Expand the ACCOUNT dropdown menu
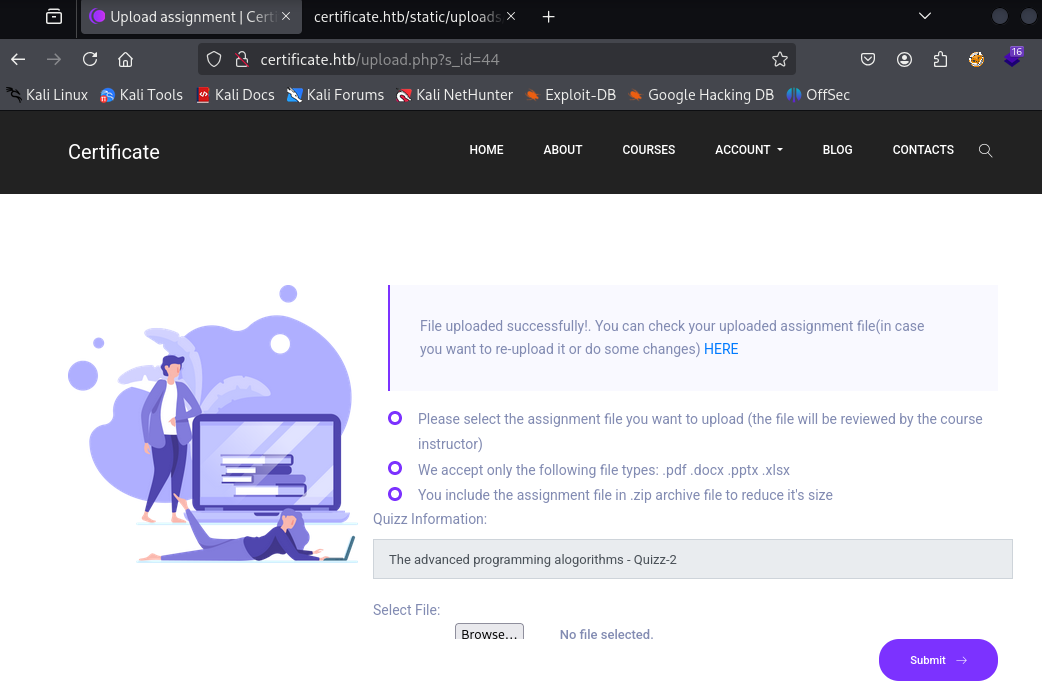The width and height of the screenshot is (1042, 691). click(748, 150)
